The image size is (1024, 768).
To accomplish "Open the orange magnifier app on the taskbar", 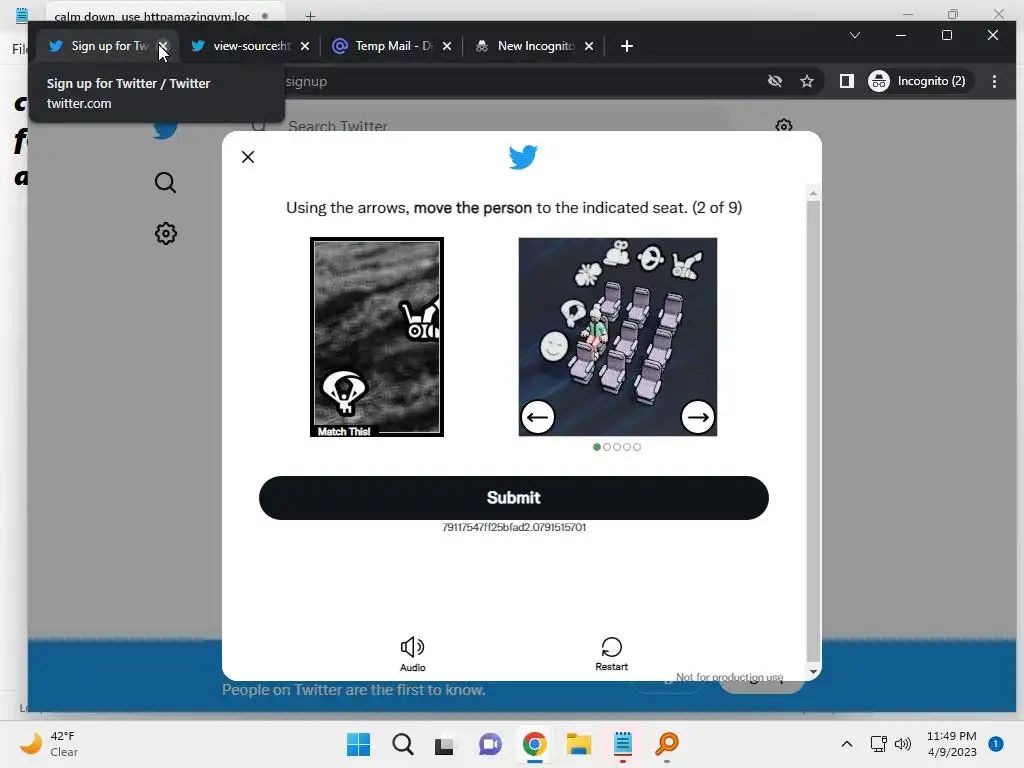I will coord(667,744).
